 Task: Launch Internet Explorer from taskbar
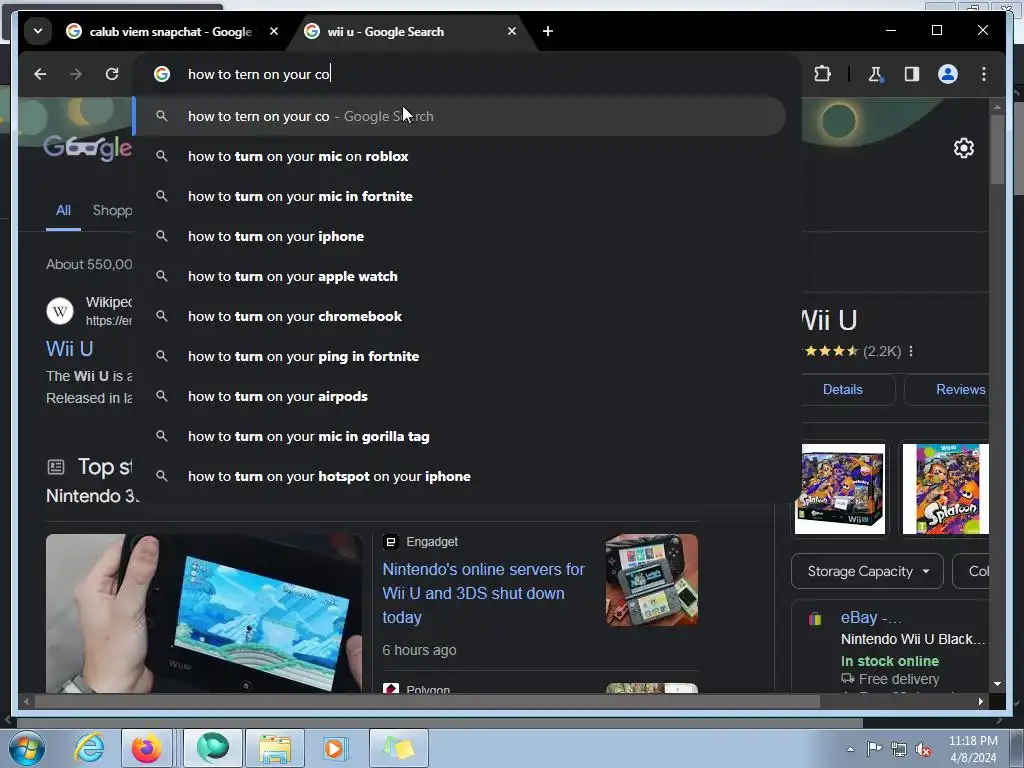coord(89,748)
